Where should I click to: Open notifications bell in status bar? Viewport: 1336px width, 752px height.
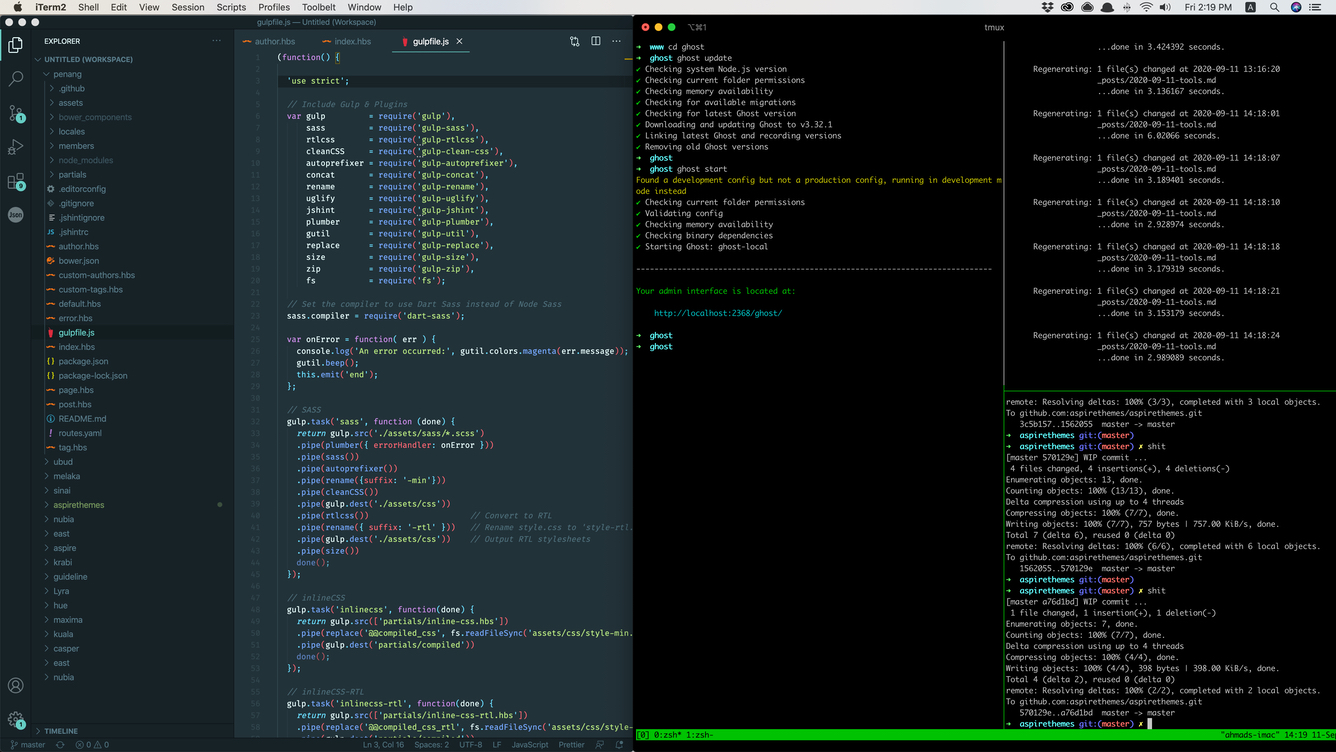click(620, 745)
